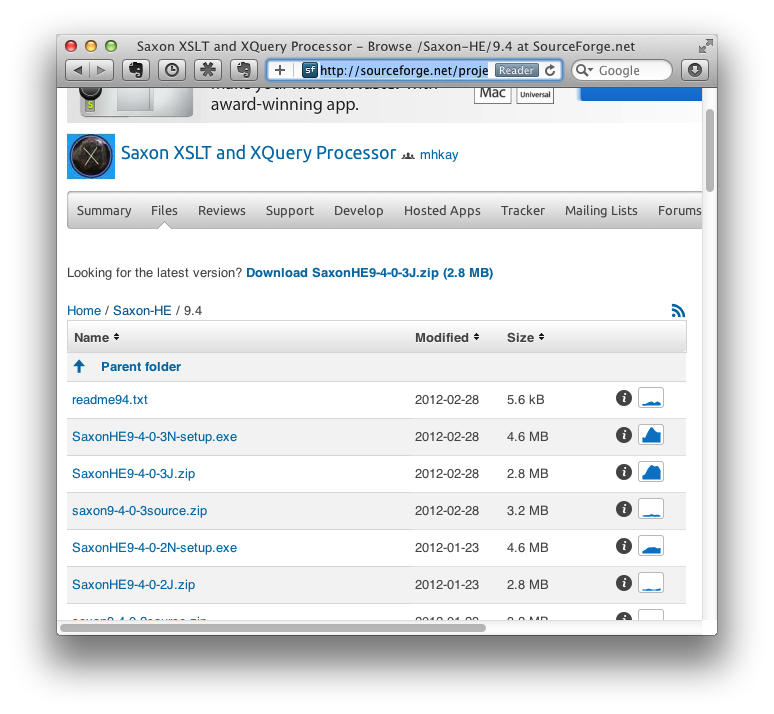Open the mhkay user link

pos(439,155)
